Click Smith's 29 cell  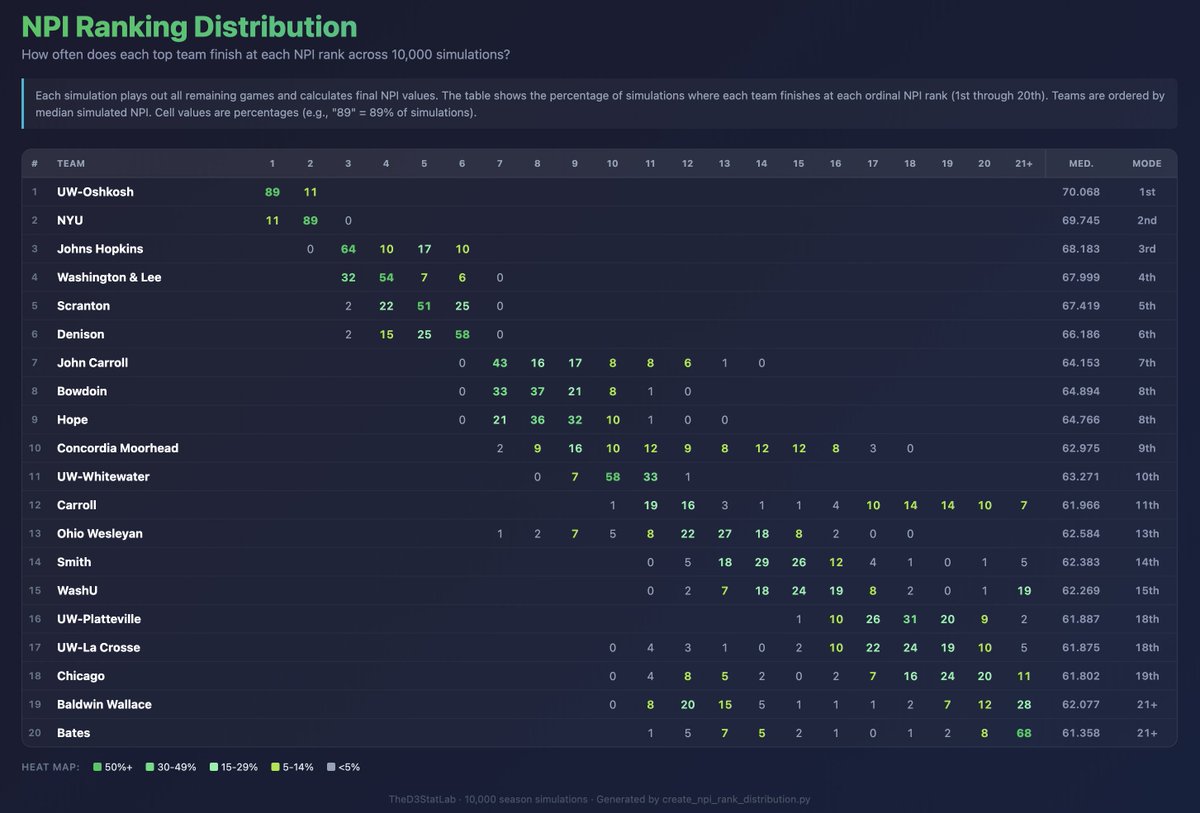[x=761, y=562]
